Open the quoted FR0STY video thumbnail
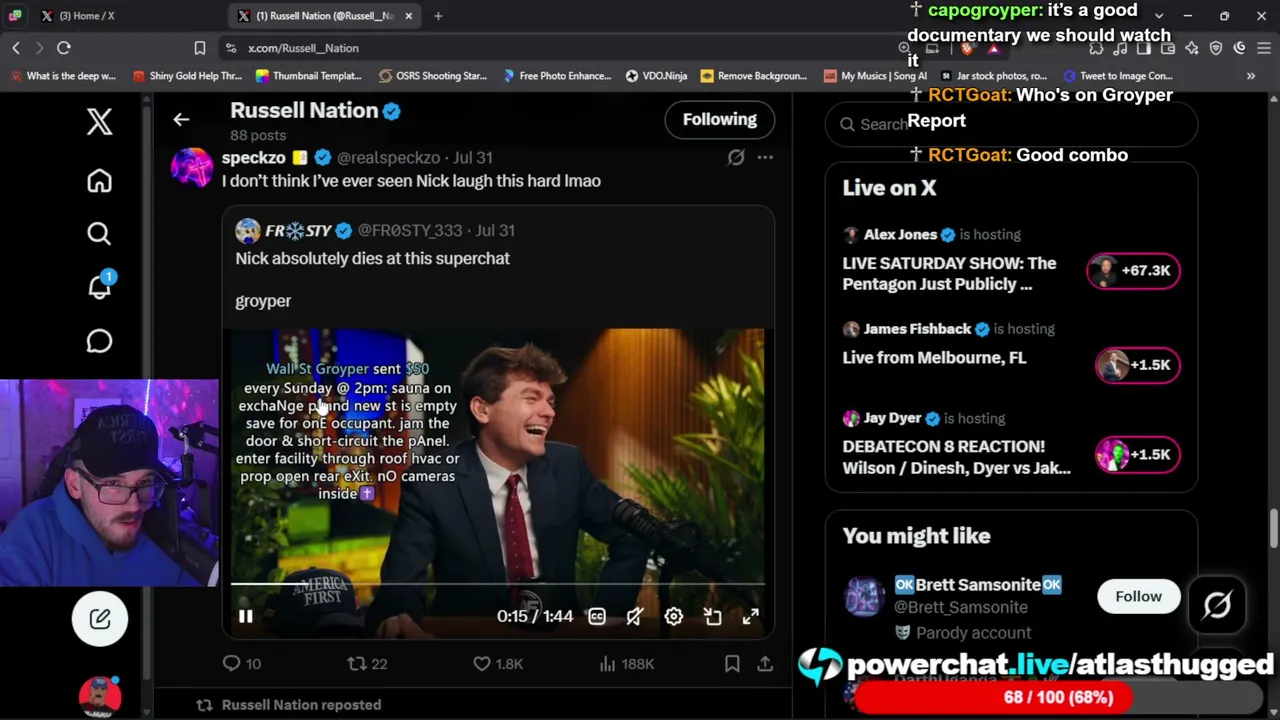Viewport: 1280px width, 720px height. pos(498,483)
